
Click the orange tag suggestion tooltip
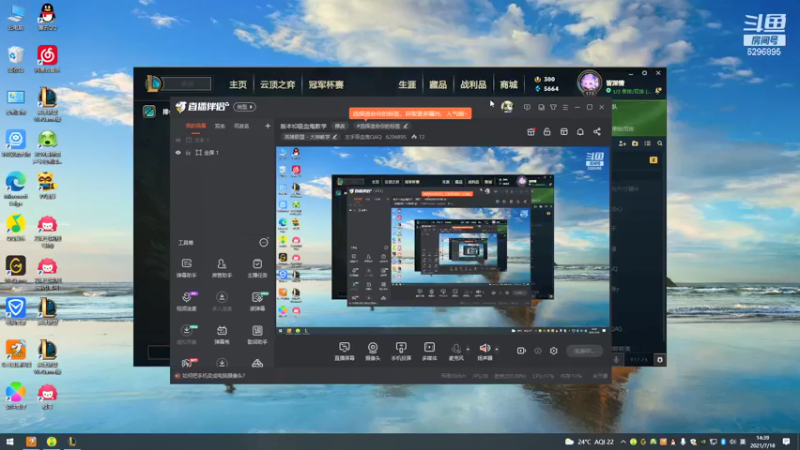pyautogui.click(x=410, y=114)
